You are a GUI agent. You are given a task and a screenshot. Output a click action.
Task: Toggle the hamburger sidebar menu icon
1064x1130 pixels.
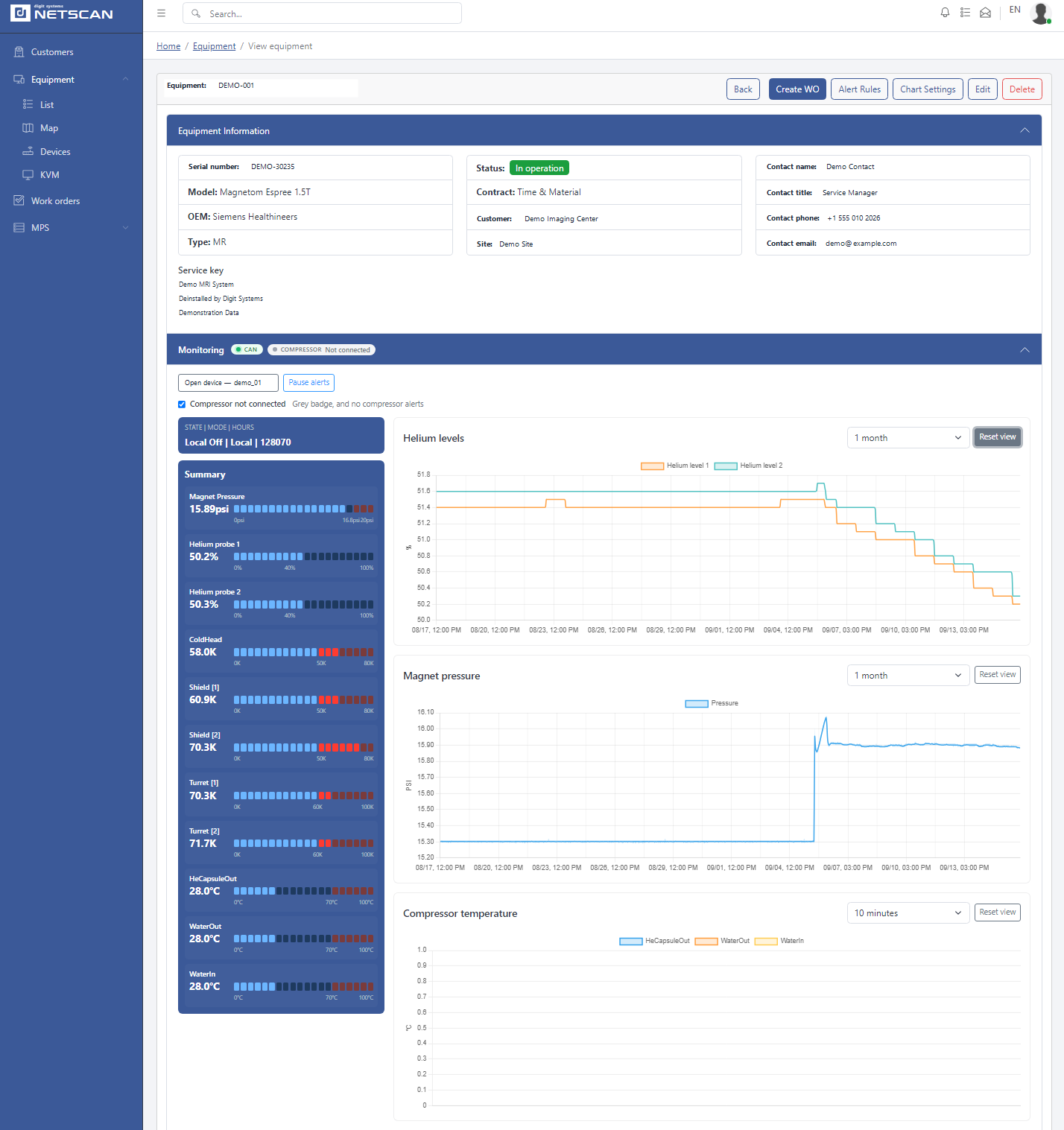click(x=162, y=13)
